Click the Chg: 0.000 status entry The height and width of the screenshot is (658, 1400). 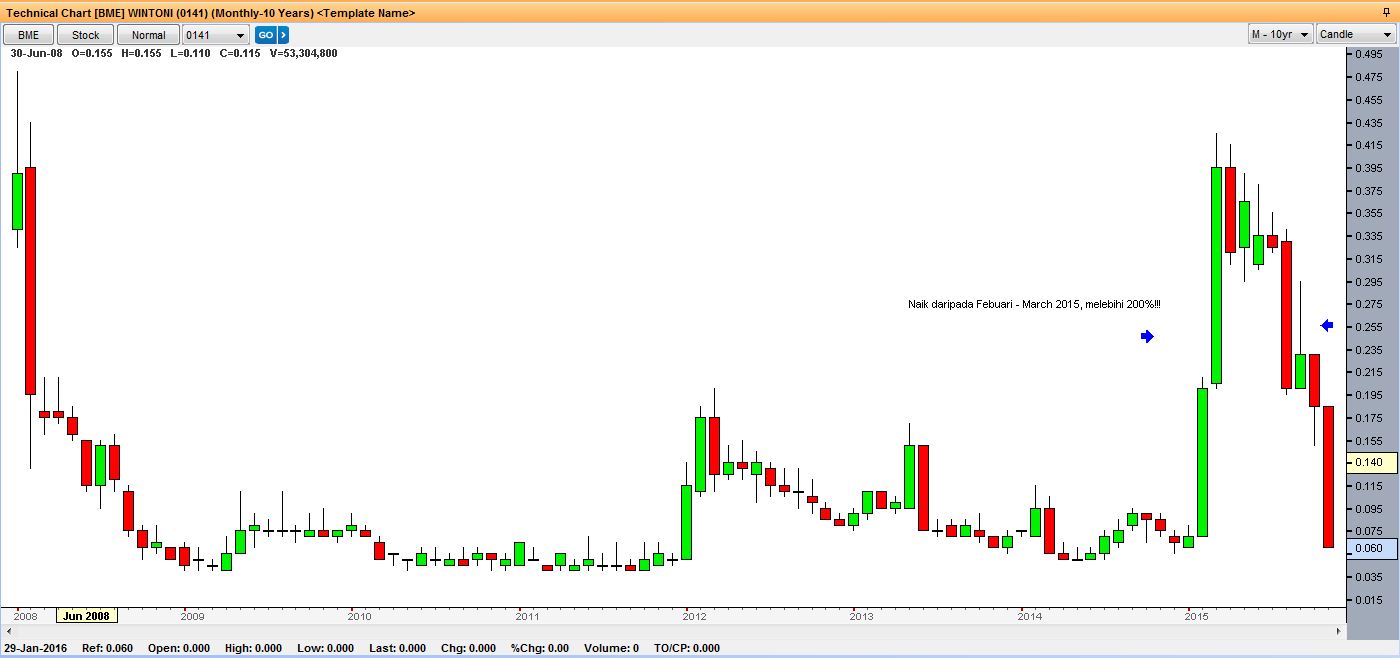(468, 648)
